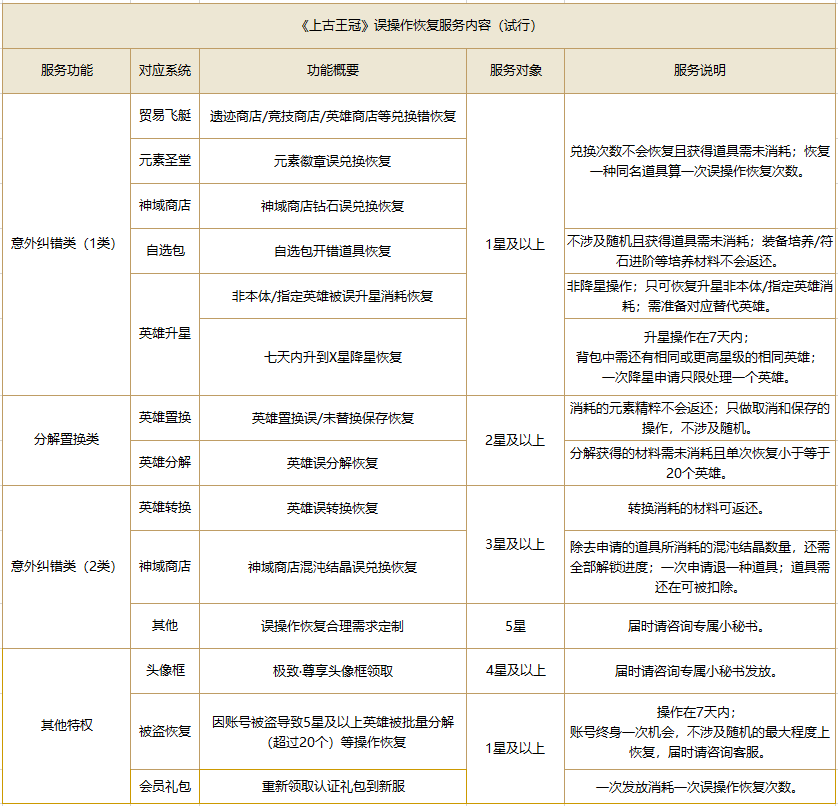Image resolution: width=838 pixels, height=806 pixels.
Task: Click 非本体/指定英雄被误升星消耗恢复 cell
Action: point(332,296)
